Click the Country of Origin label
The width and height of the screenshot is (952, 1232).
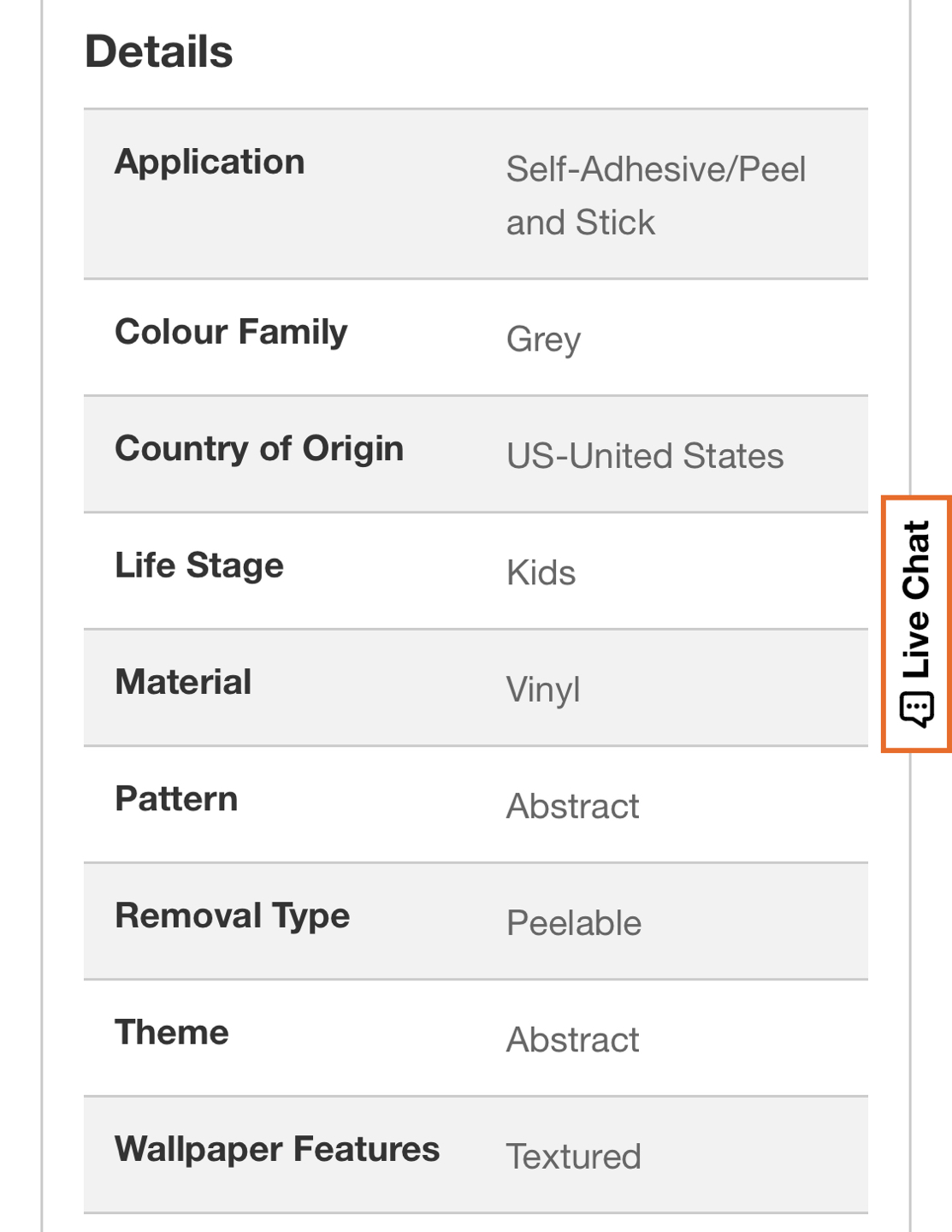tap(259, 449)
